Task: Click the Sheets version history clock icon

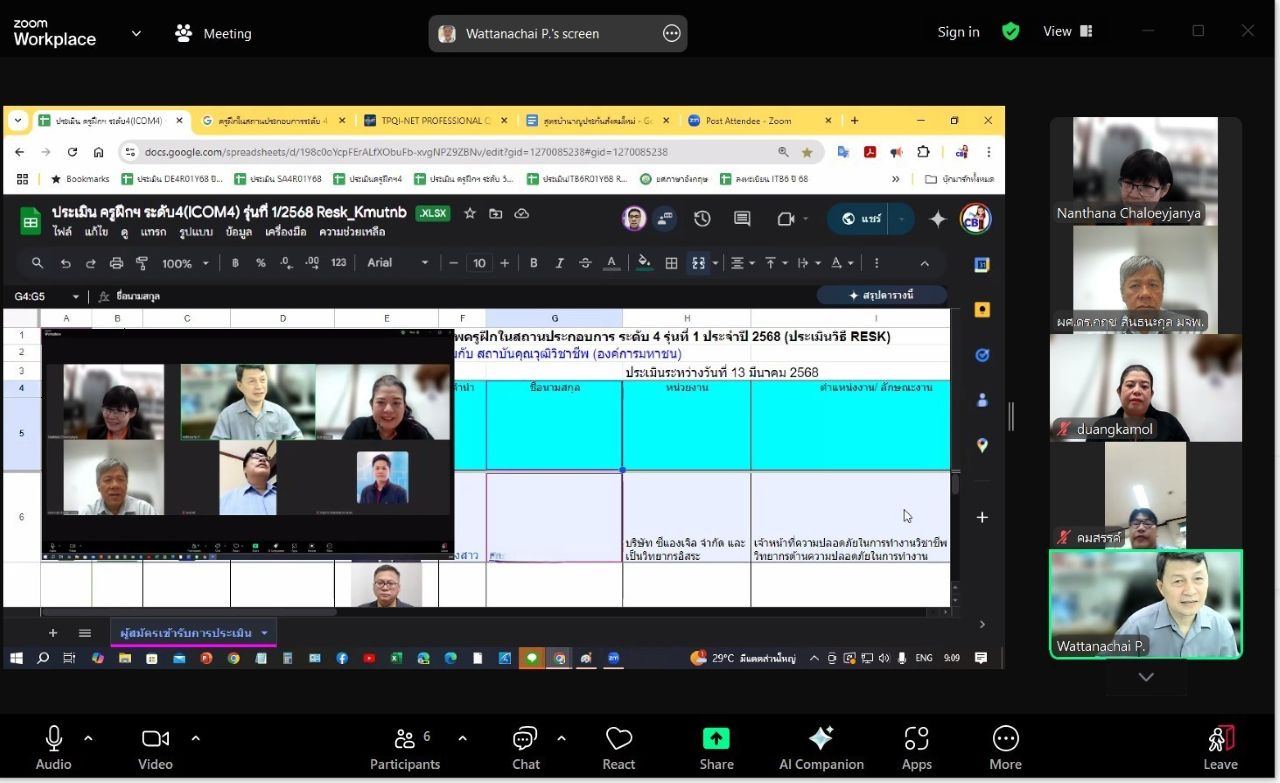Action: coord(702,219)
